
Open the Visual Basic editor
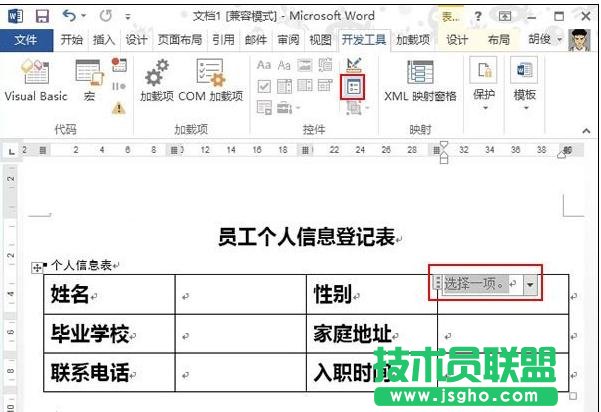pos(36,81)
